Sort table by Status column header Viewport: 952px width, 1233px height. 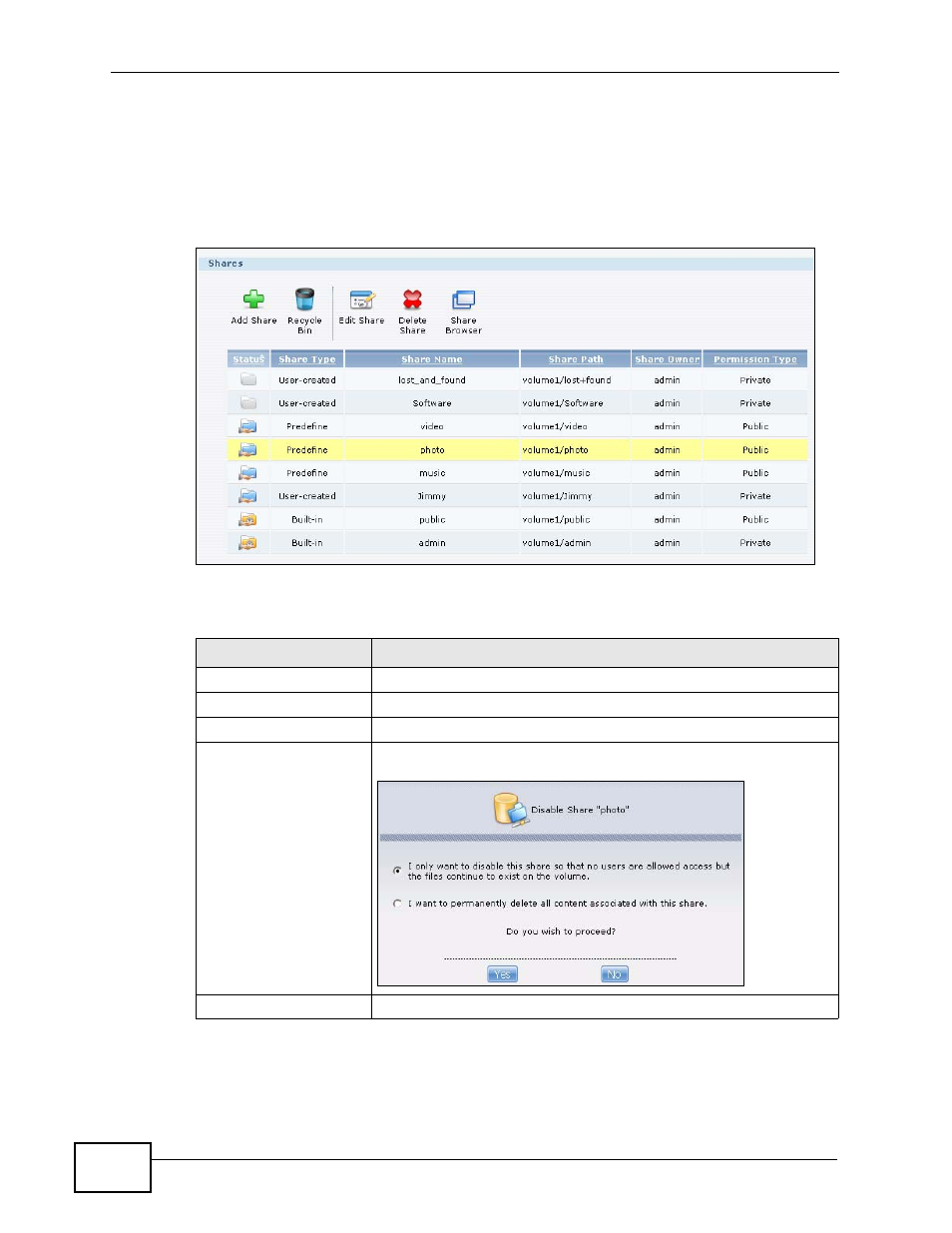point(248,359)
